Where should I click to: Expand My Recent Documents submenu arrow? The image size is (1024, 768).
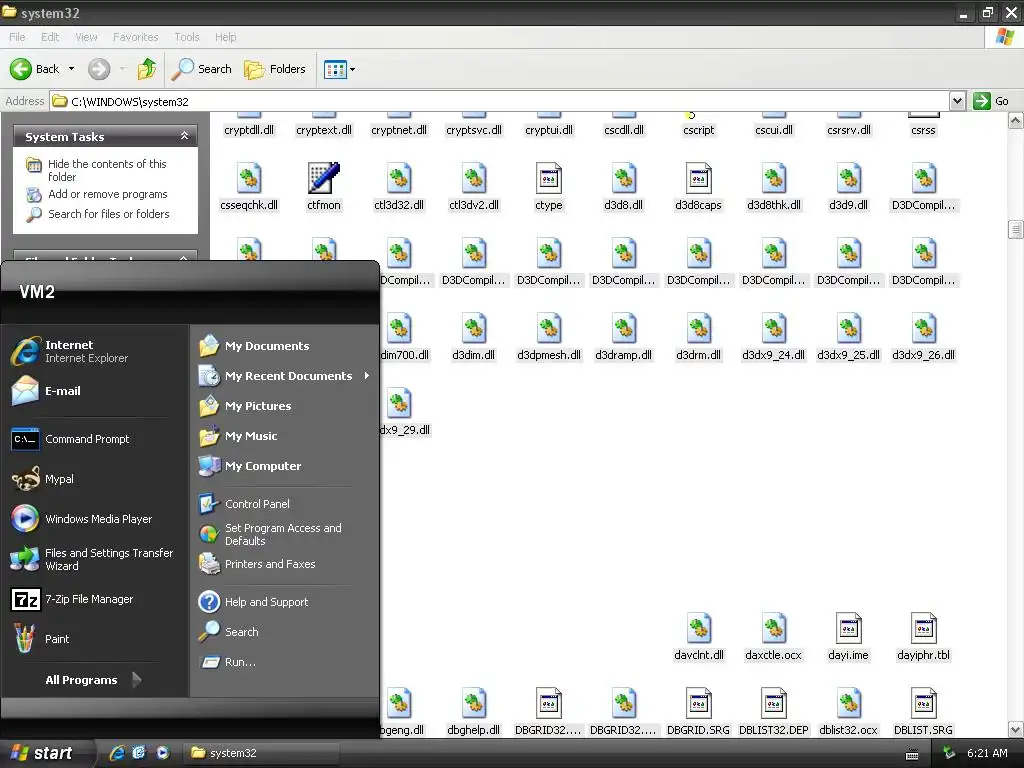coord(366,376)
